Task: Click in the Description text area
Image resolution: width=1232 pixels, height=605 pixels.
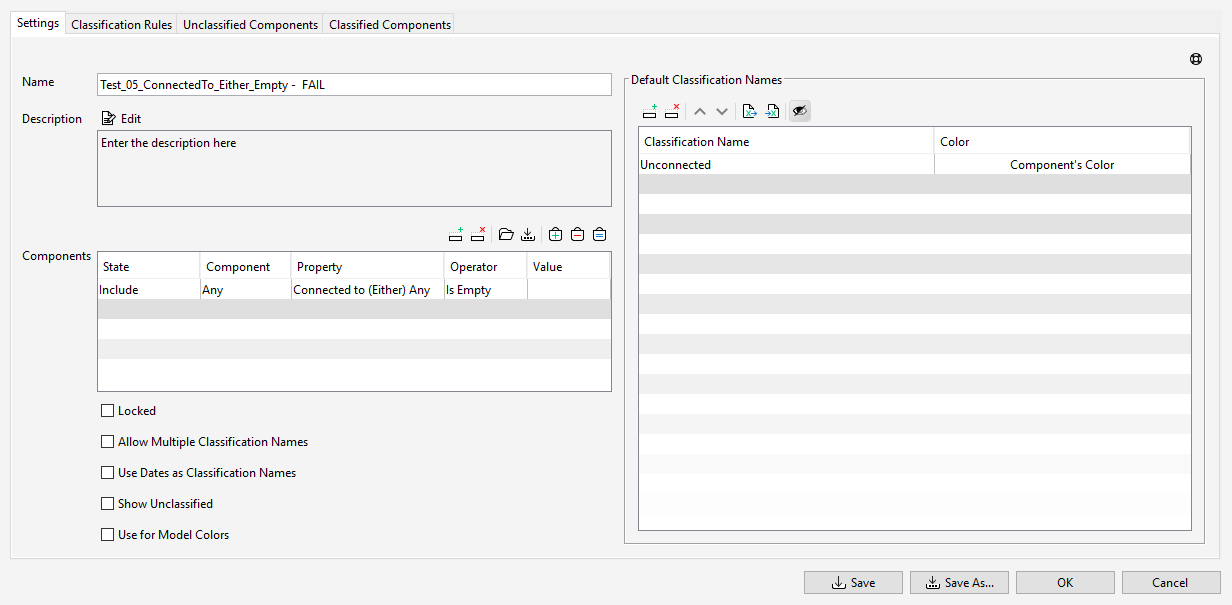Action: point(354,168)
